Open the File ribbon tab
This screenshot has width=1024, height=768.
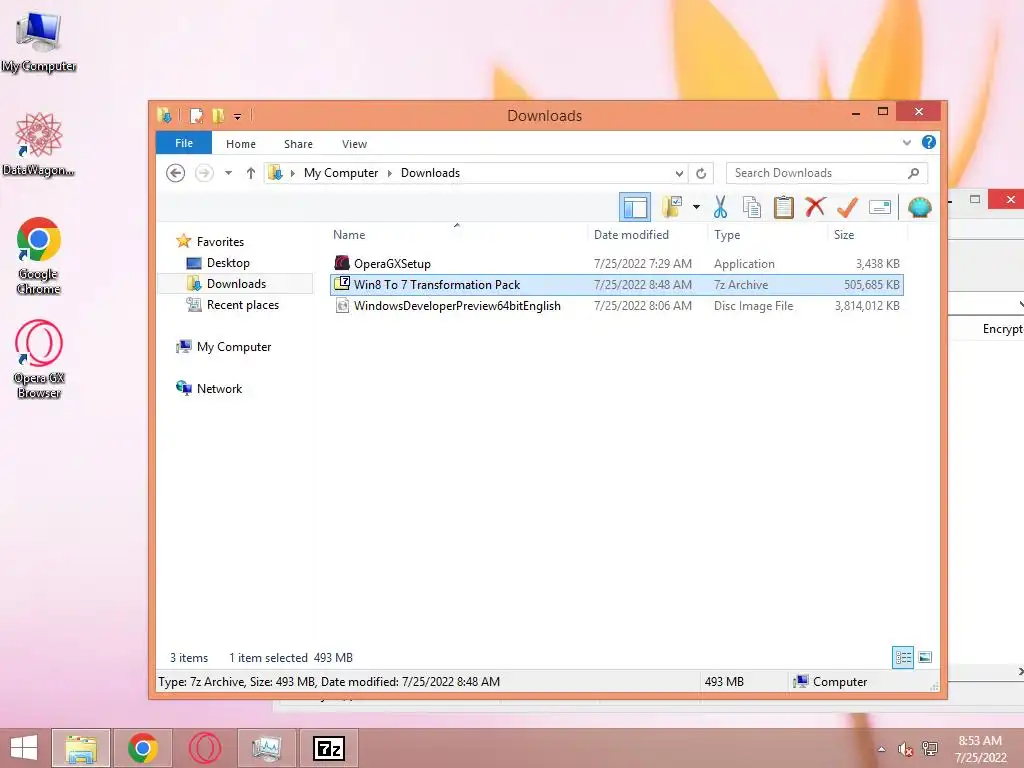(184, 143)
